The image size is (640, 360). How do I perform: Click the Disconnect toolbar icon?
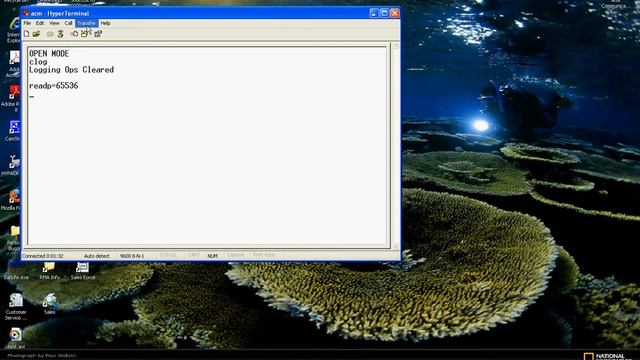coord(61,34)
